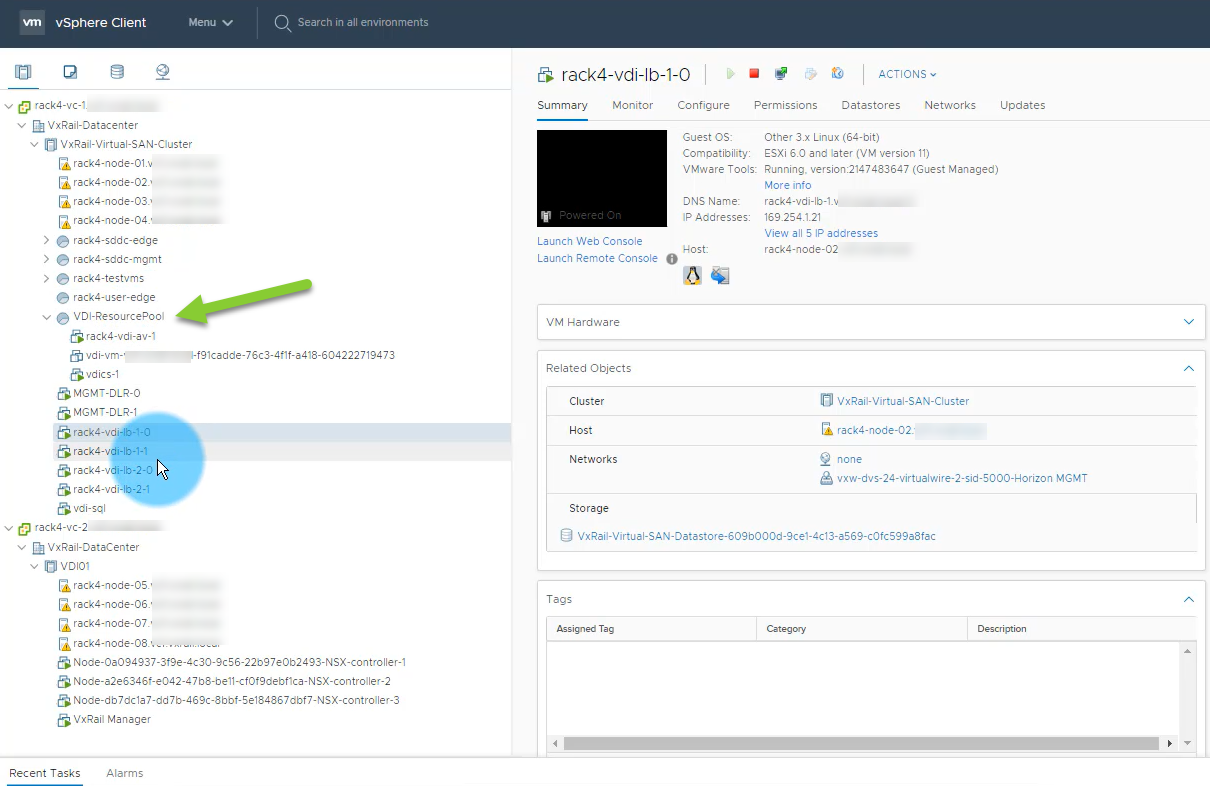Click the red Power Off icon
1210x786 pixels.
pyautogui.click(x=755, y=74)
